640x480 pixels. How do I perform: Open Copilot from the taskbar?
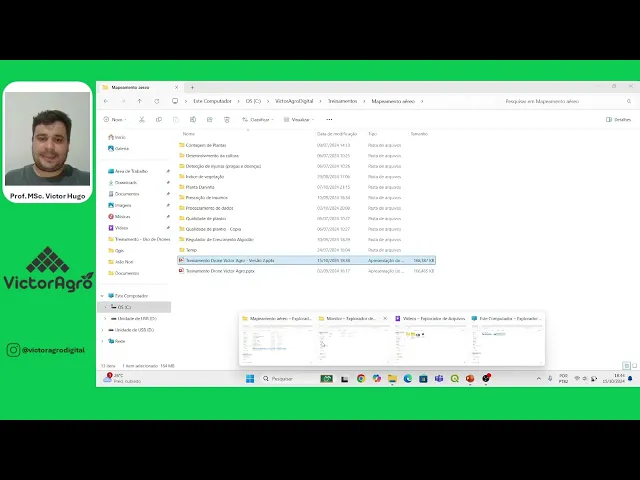377,379
